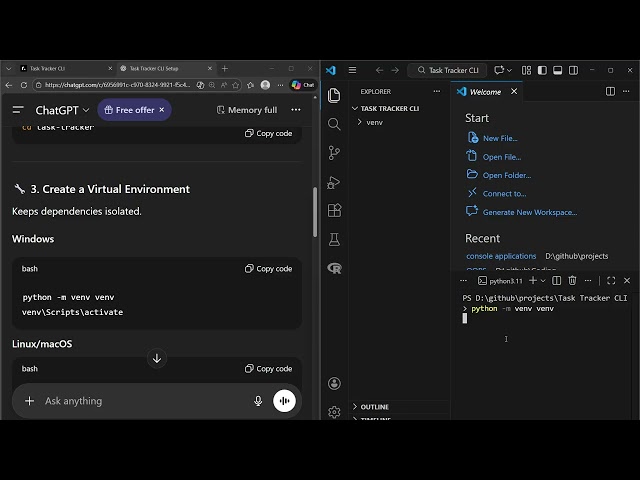Open the VS Code Explorer view

334,95
